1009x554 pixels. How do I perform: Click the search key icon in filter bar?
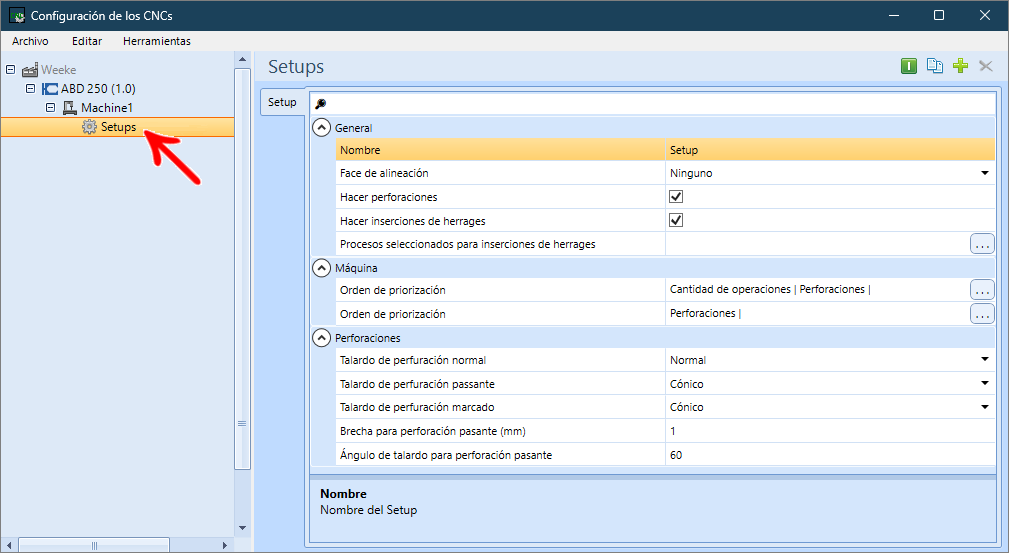[x=320, y=104]
